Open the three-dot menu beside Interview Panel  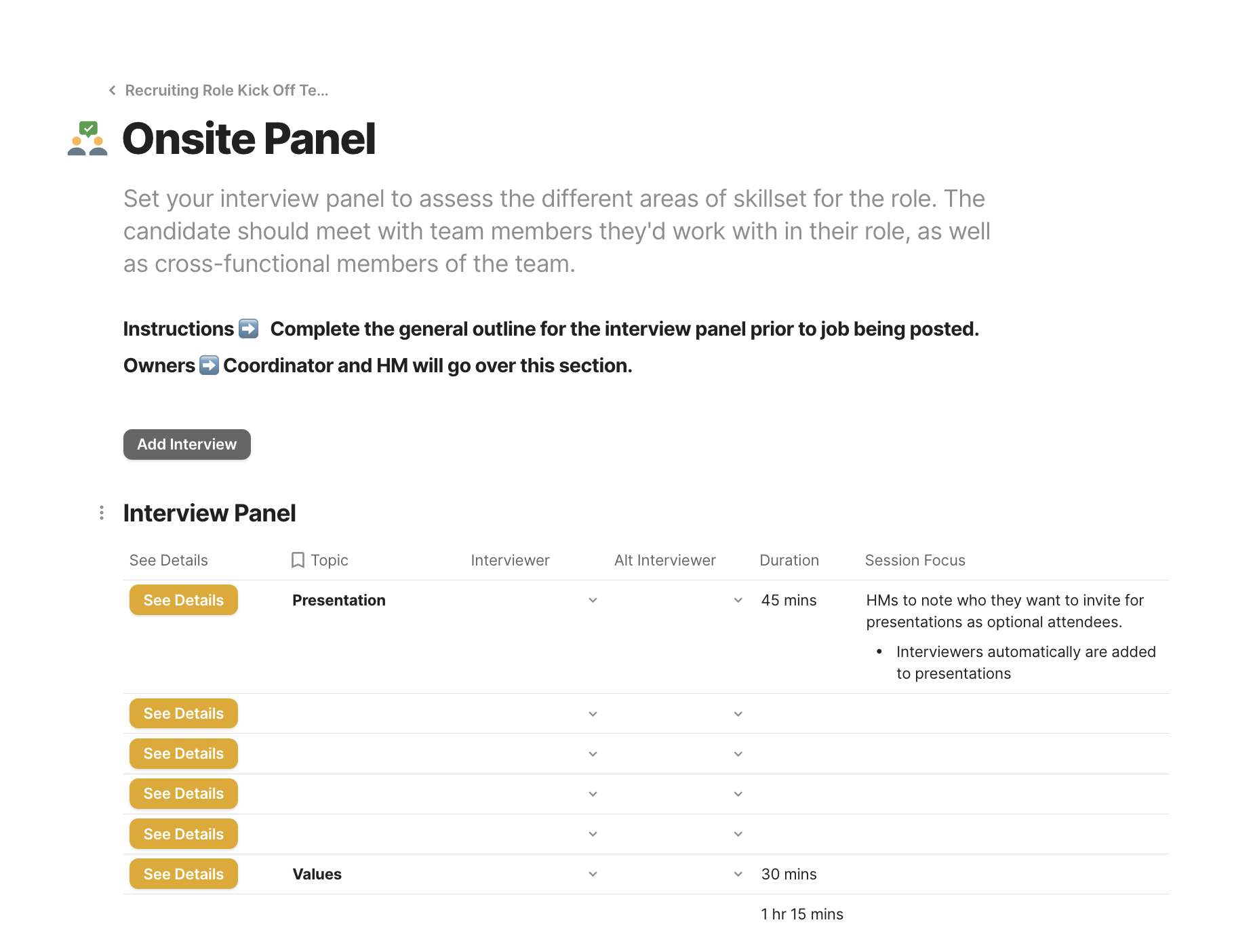click(102, 513)
